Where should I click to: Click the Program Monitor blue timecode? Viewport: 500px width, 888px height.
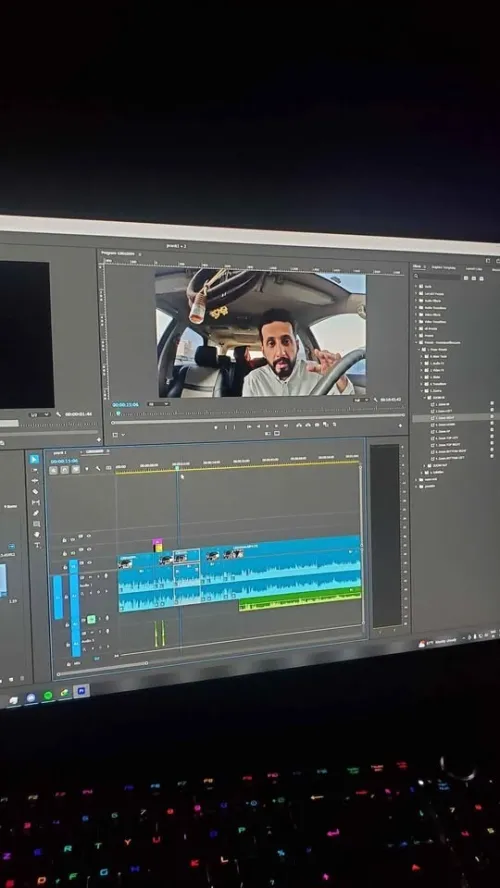tap(126, 404)
